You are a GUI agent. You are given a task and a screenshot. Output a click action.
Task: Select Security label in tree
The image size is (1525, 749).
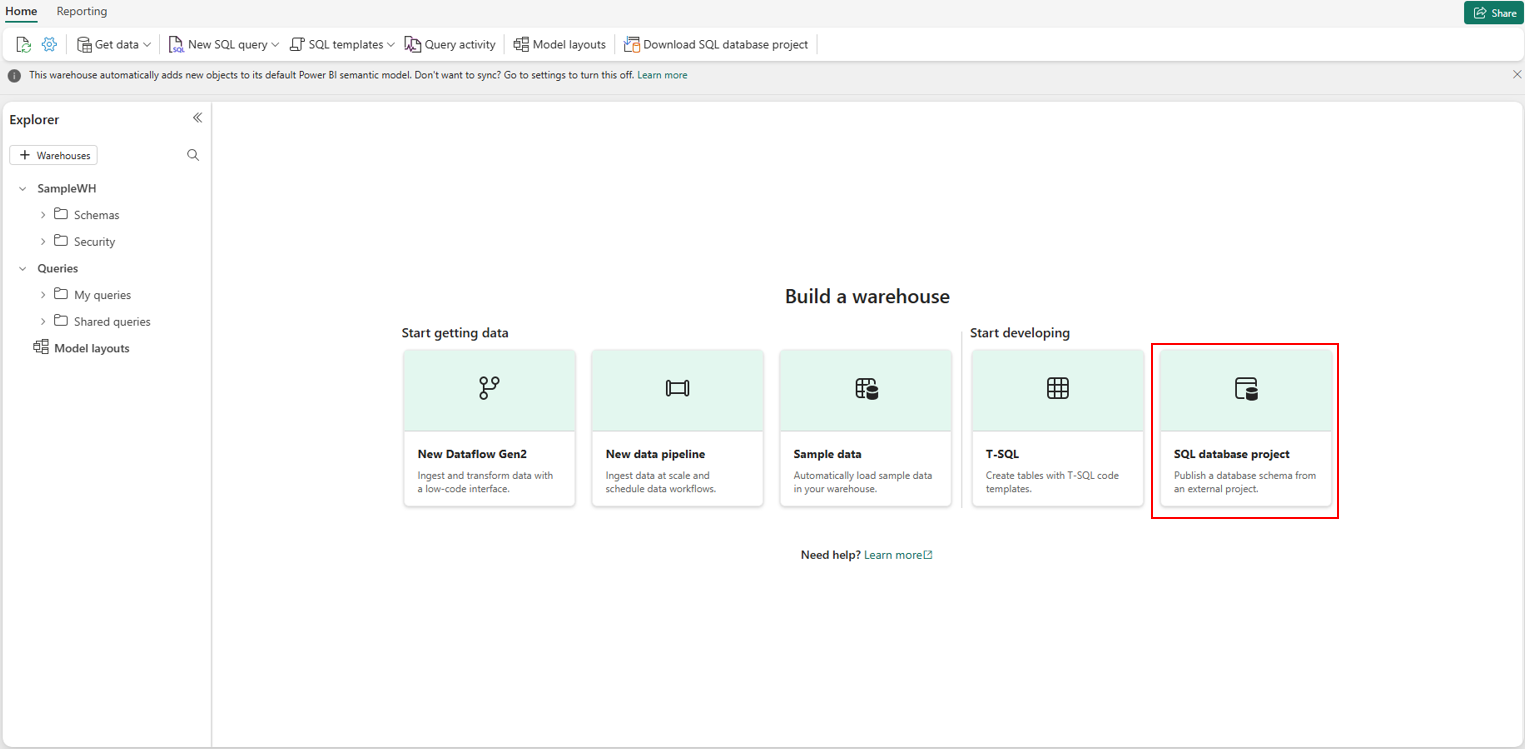pyautogui.click(x=95, y=242)
